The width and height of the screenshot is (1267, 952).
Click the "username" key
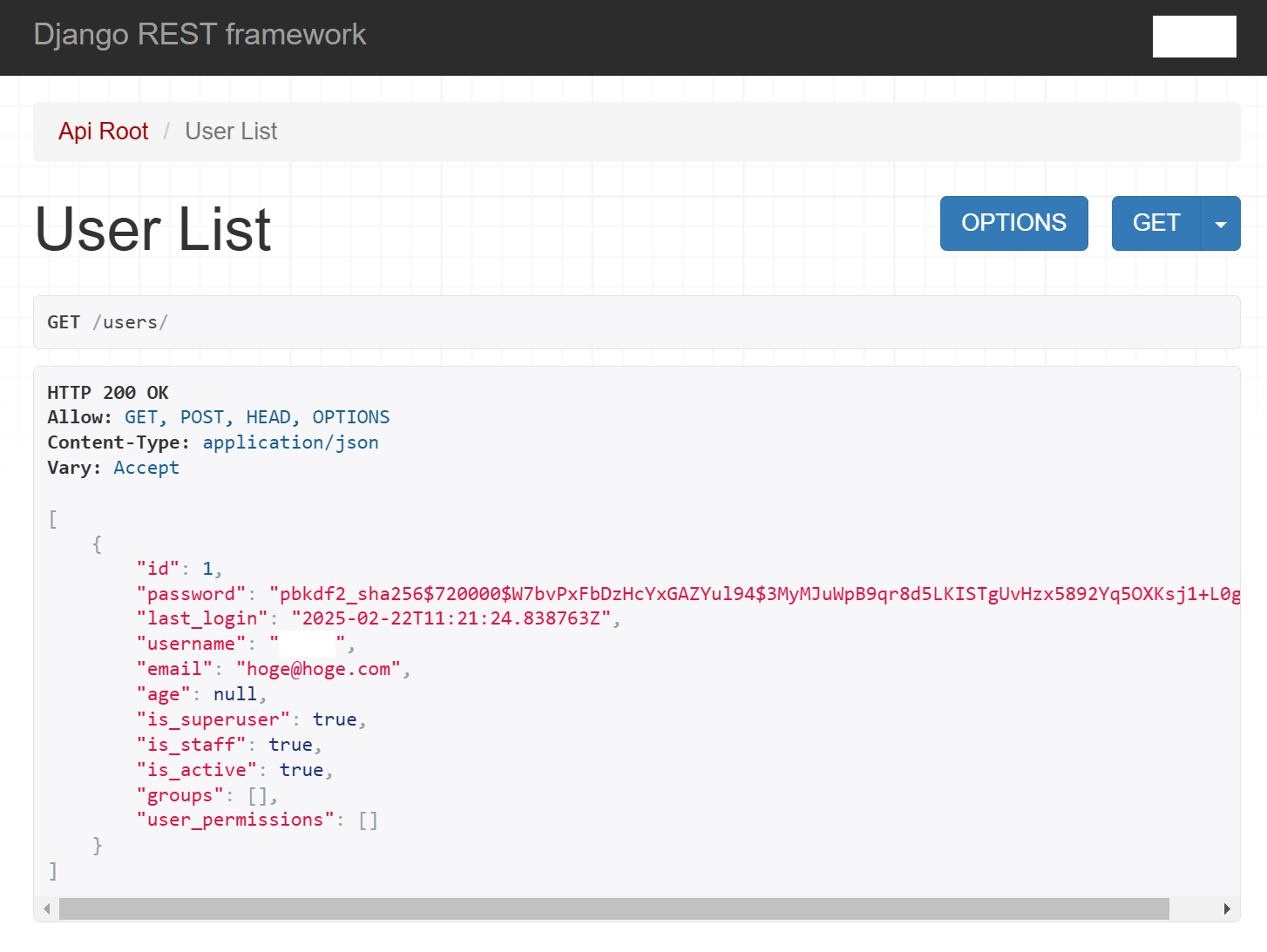tap(191, 644)
